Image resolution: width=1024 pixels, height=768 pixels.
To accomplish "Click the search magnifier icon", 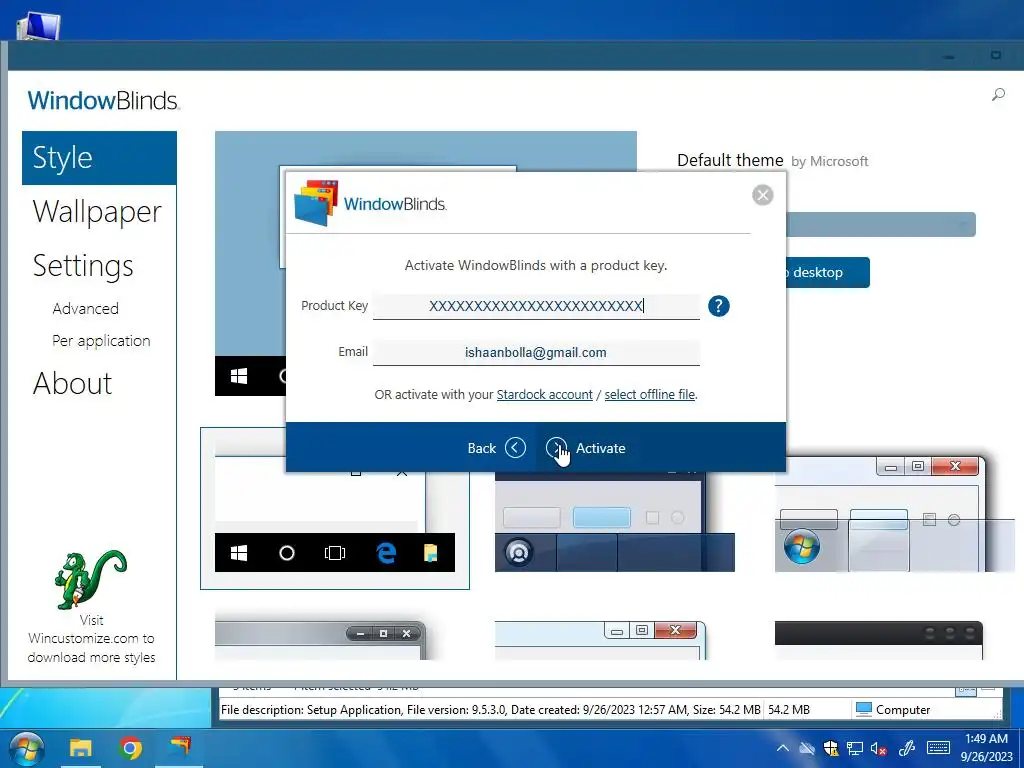I will click(998, 95).
